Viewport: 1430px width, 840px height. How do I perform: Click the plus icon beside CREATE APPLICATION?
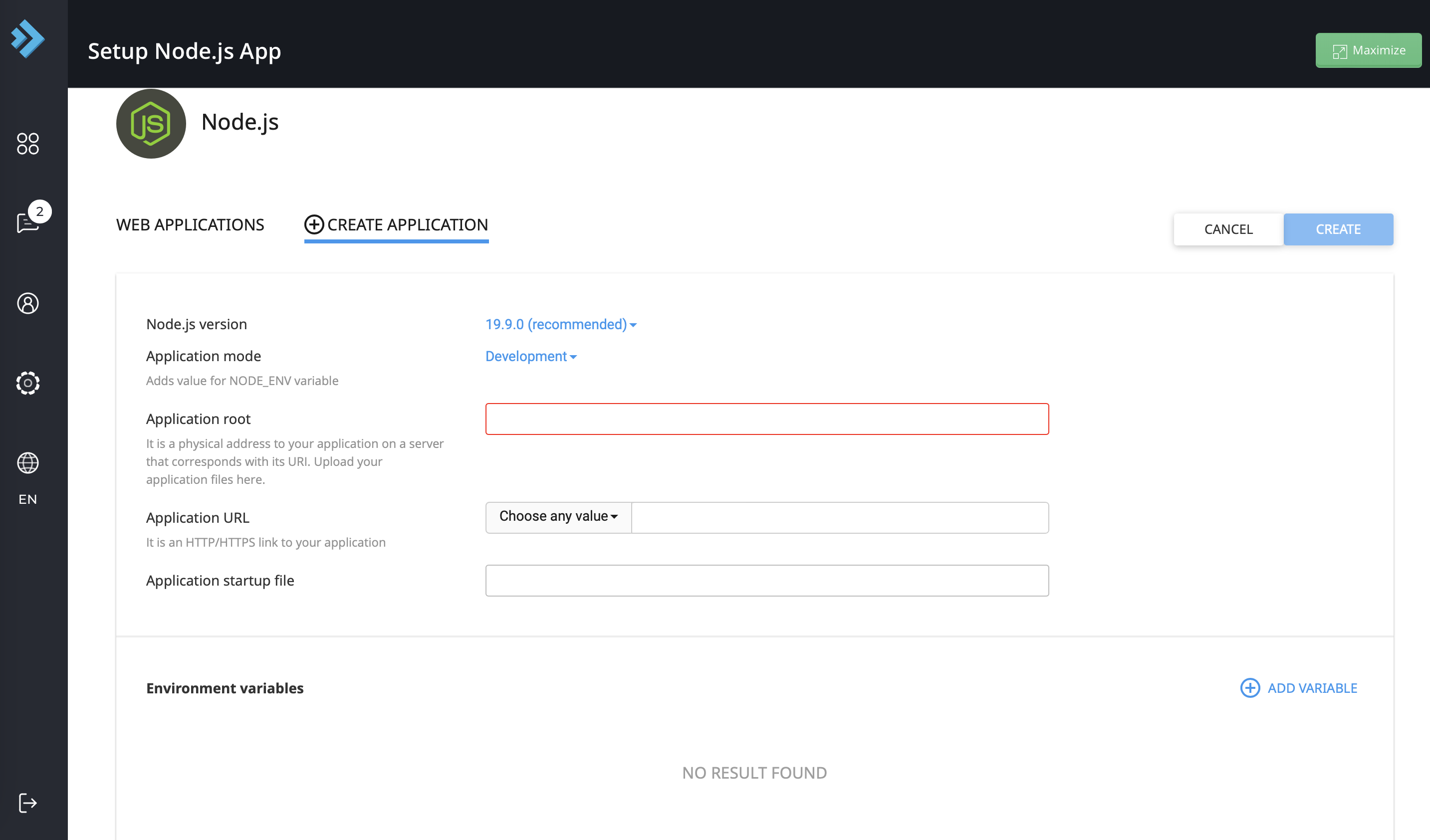coord(314,224)
